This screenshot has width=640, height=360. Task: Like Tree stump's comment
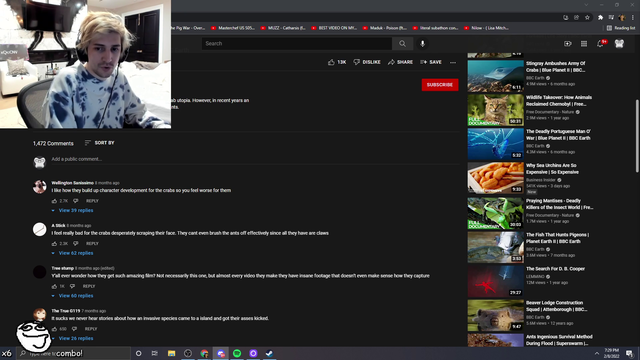pos(54,286)
